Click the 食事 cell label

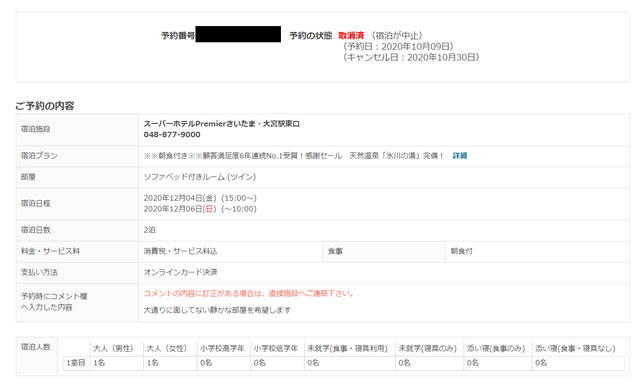335,251
